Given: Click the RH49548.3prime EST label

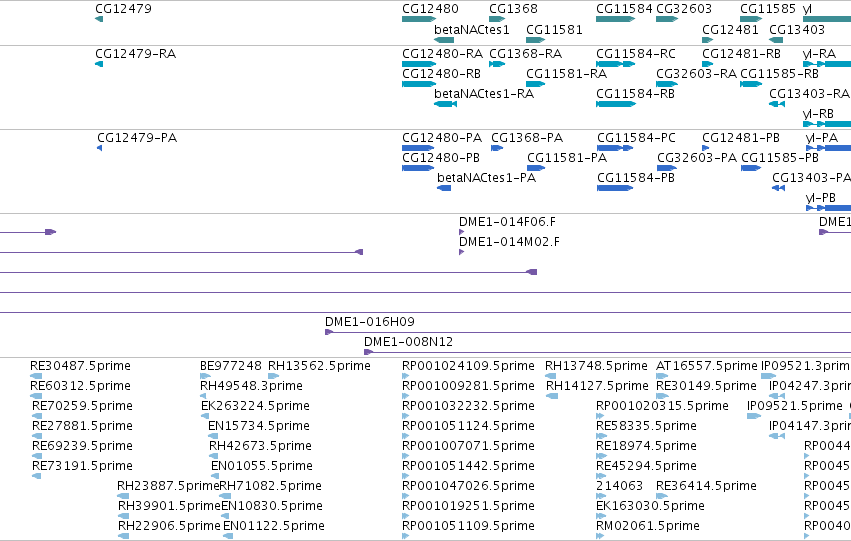Looking at the screenshot, I should pos(251,386).
